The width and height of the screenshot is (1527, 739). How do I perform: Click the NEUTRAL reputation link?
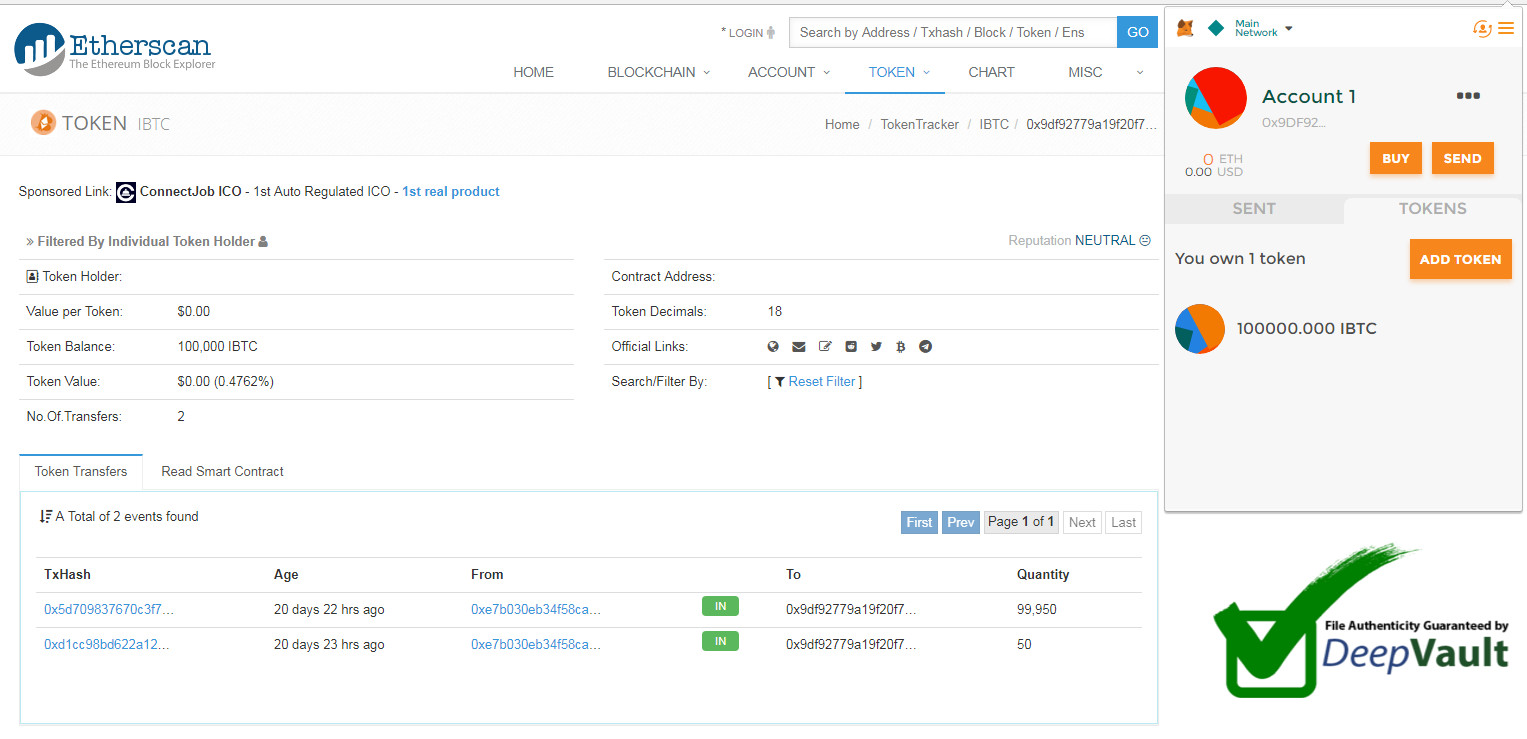point(1105,241)
